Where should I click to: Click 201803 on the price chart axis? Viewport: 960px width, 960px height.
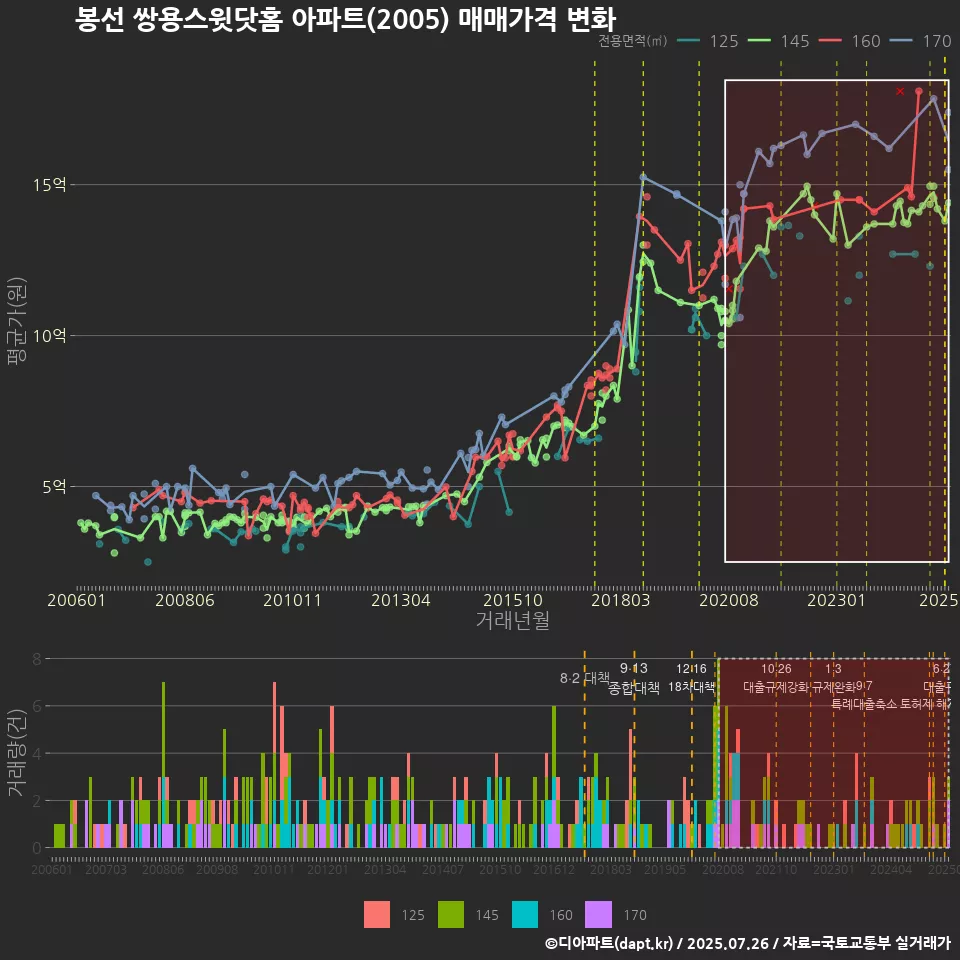coord(620,600)
